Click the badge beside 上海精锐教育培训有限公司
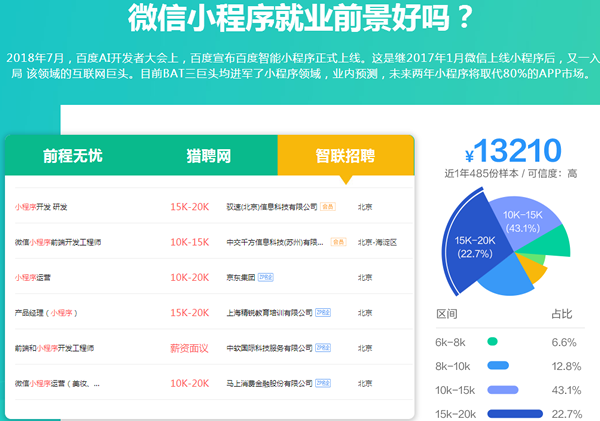 click(x=323, y=312)
